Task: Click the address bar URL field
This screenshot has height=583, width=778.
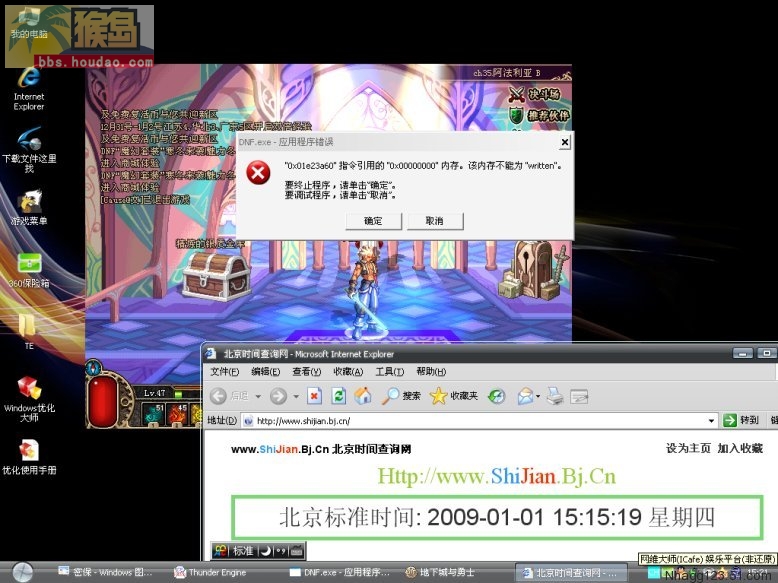Action: coord(476,421)
